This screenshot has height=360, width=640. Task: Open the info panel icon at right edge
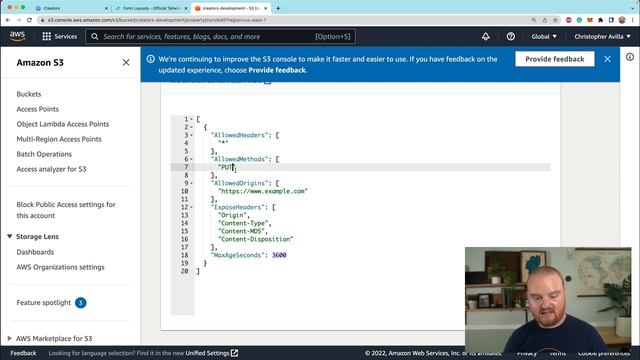pos(630,57)
